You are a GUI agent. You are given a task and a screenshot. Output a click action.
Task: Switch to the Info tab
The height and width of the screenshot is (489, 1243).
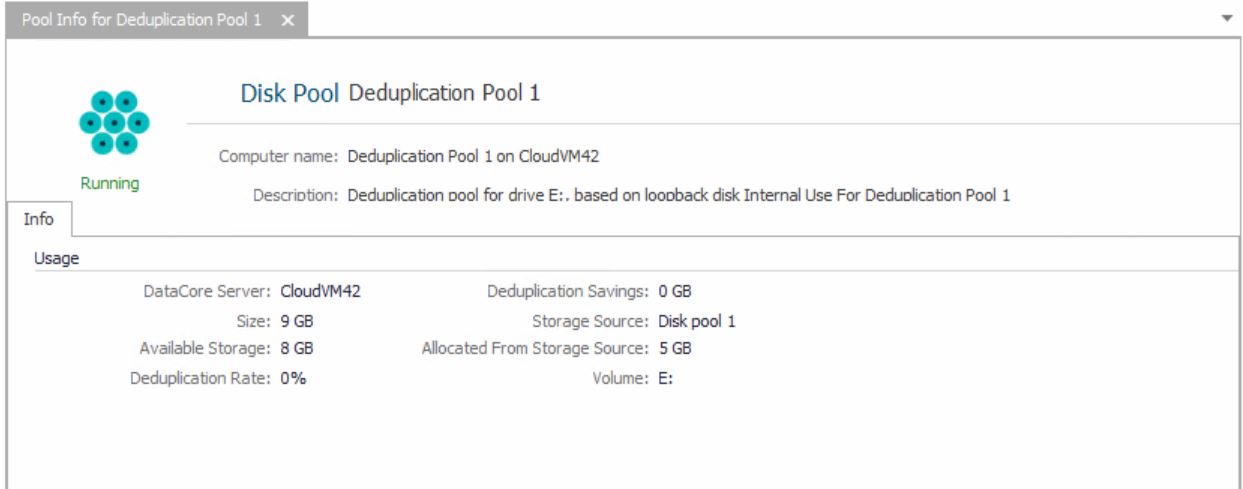(x=38, y=219)
